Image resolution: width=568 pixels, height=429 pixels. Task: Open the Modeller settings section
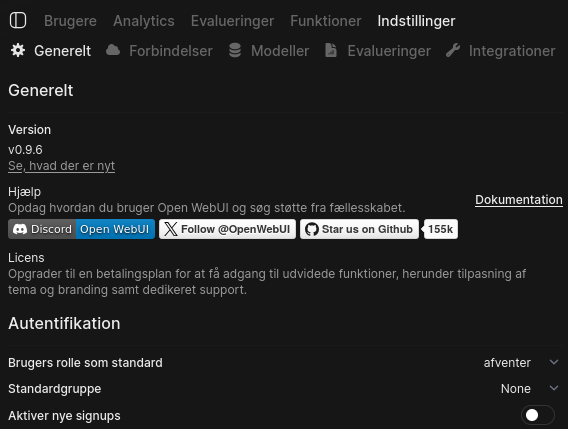pyautogui.click(x=269, y=51)
